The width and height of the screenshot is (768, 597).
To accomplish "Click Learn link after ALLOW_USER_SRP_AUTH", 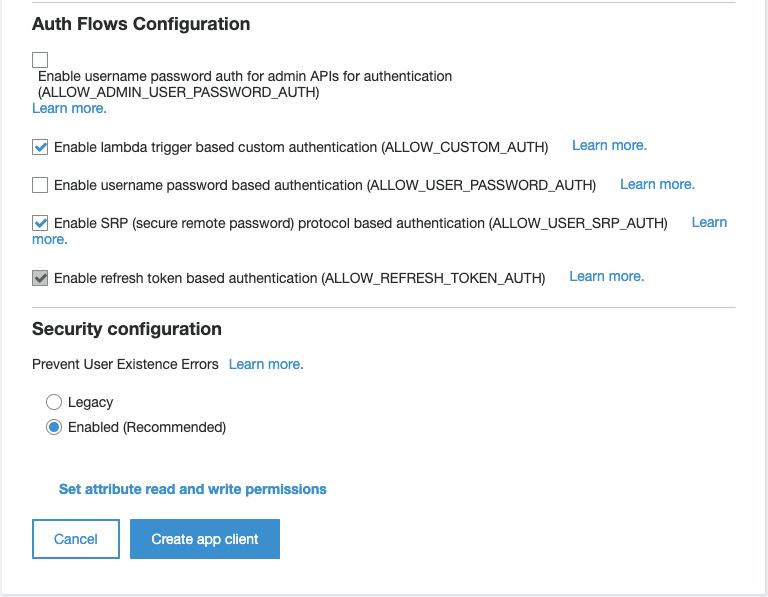I will pos(709,222).
